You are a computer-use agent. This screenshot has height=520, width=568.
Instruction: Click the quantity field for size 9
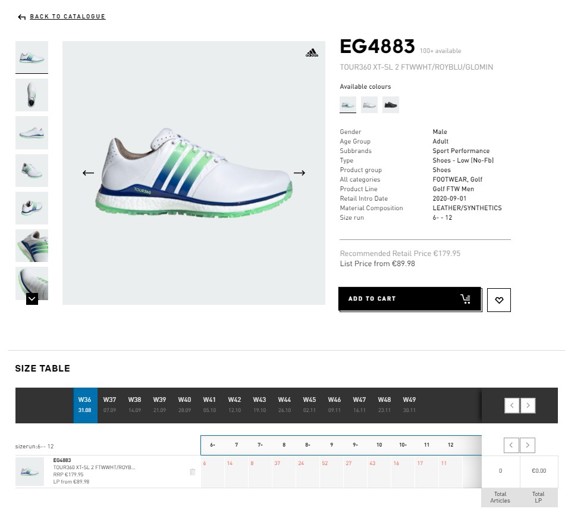(331, 472)
